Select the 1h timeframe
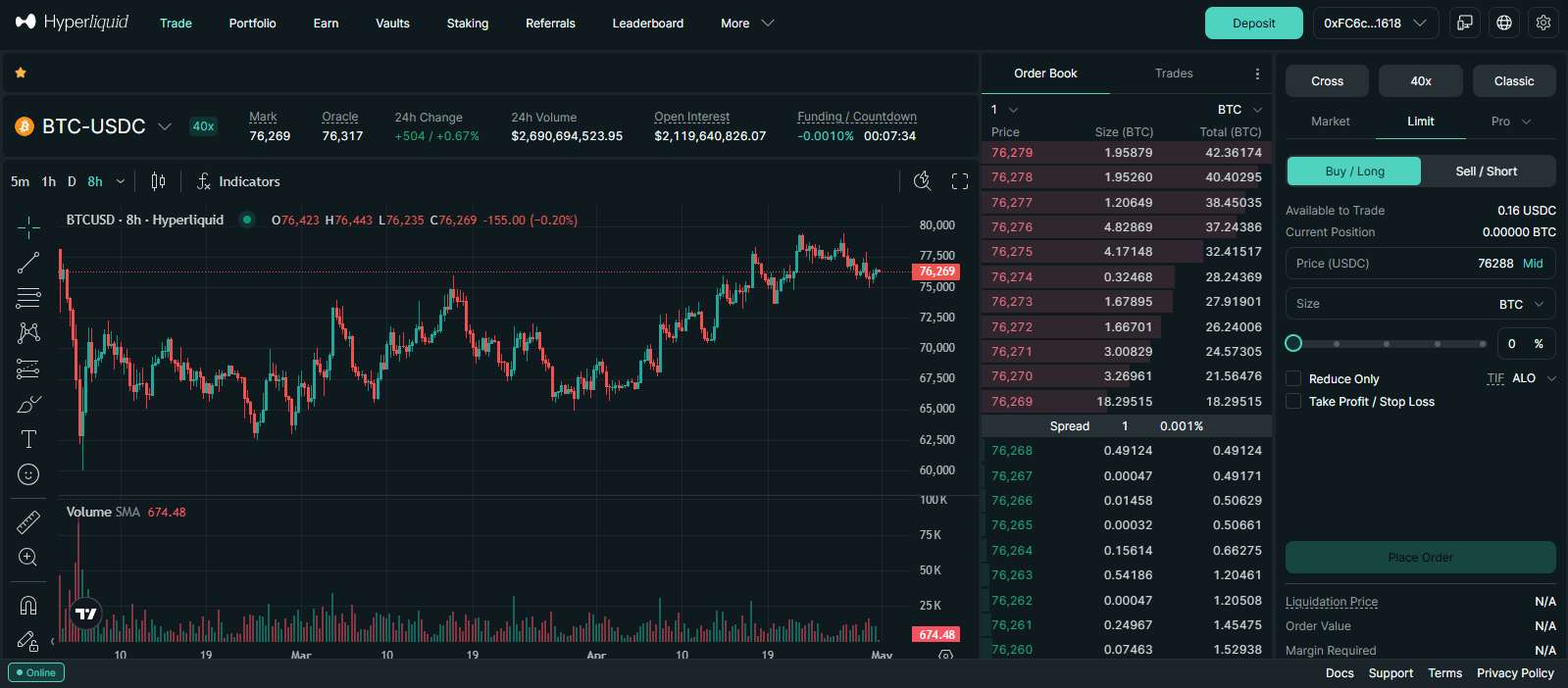Screen dimensions: 1568x688 click(49, 181)
